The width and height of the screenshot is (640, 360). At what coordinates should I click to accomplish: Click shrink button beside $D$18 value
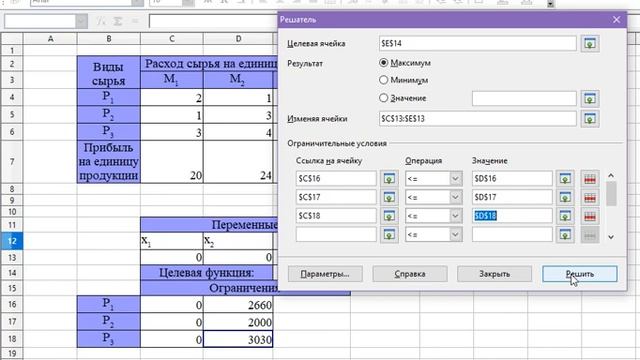coord(565,216)
